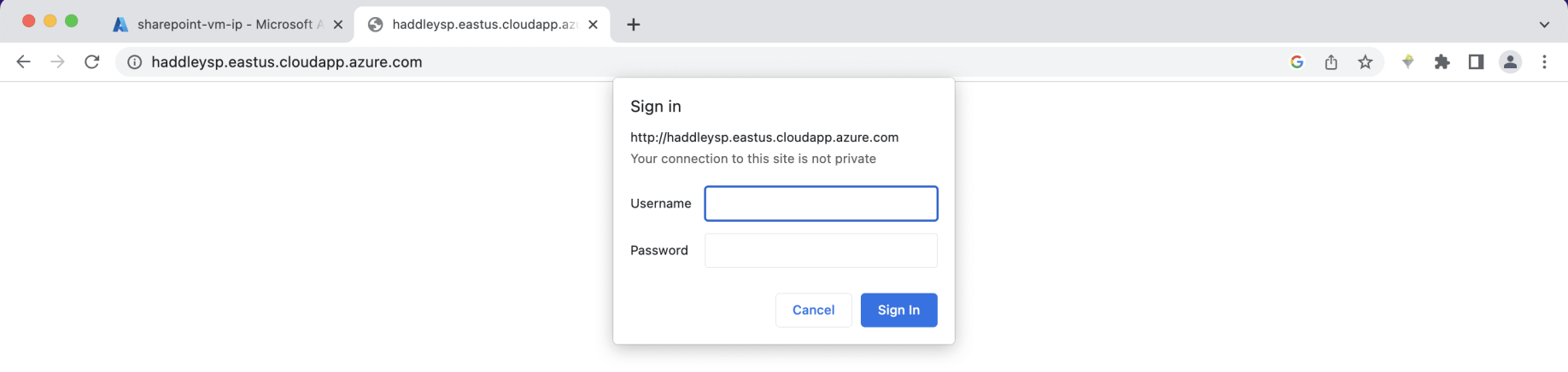
Task: Open Chrome's three-dot menu
Action: (1544, 62)
